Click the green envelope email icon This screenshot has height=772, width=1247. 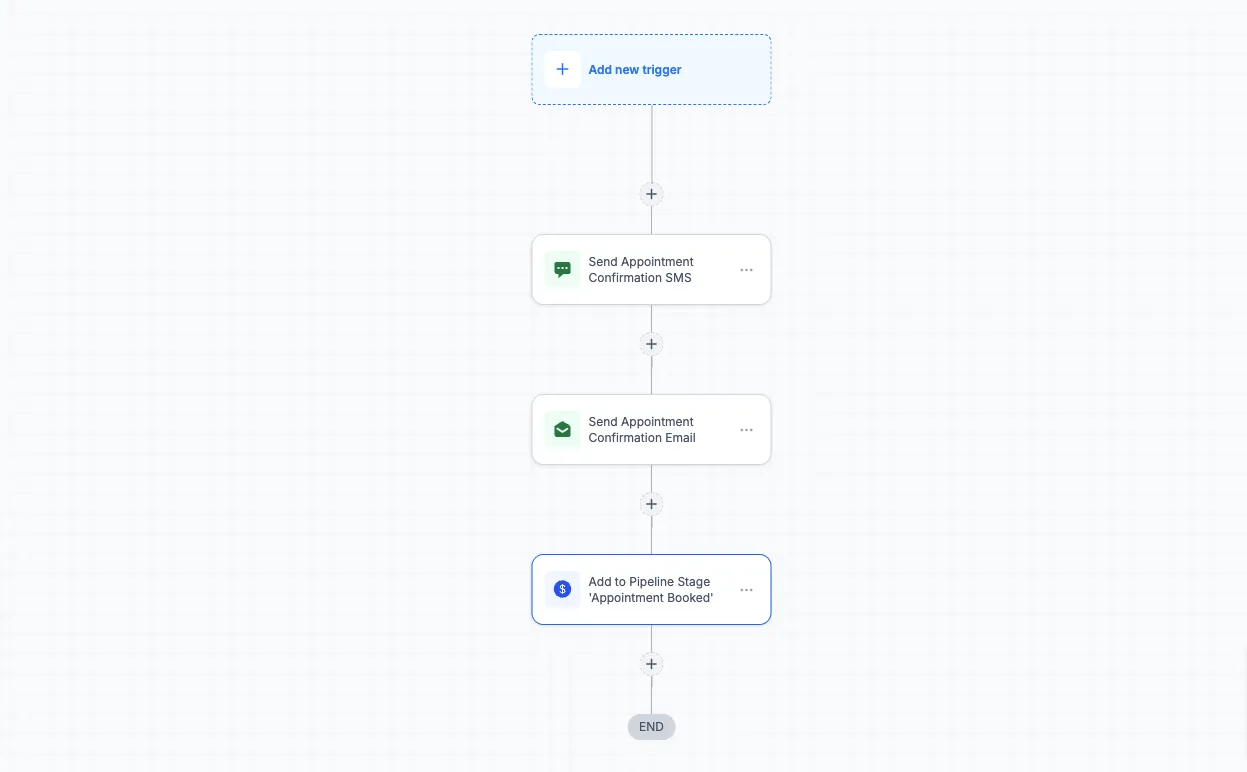click(x=562, y=430)
